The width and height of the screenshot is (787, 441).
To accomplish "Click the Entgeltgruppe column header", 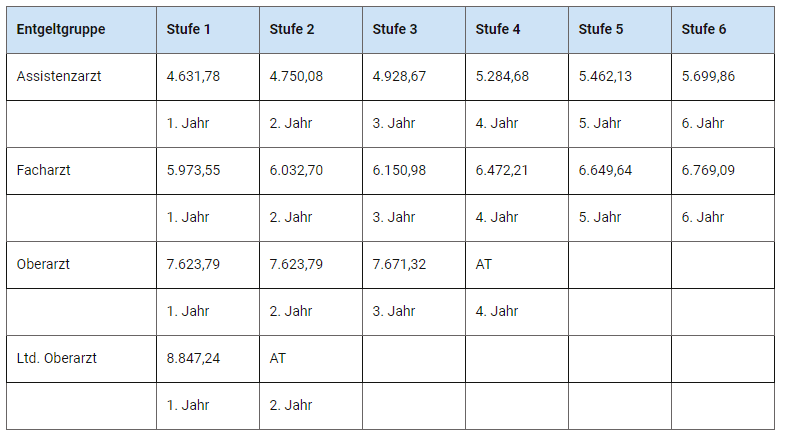I will (61, 29).
